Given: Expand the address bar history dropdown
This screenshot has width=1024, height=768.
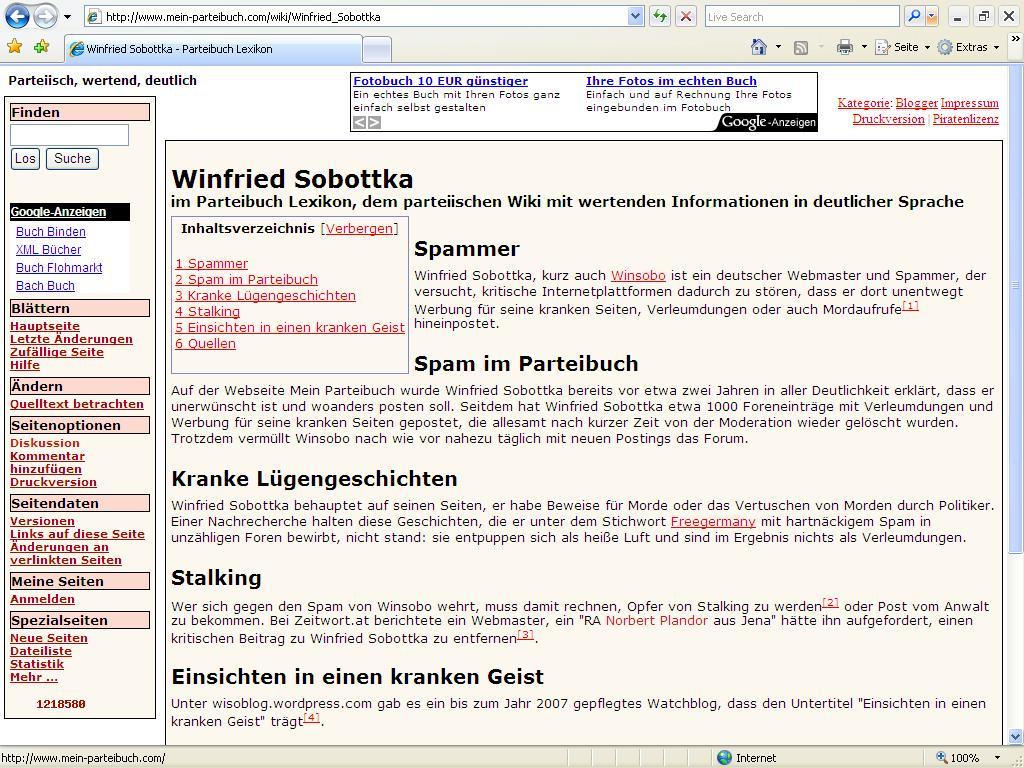Looking at the screenshot, I should (635, 17).
